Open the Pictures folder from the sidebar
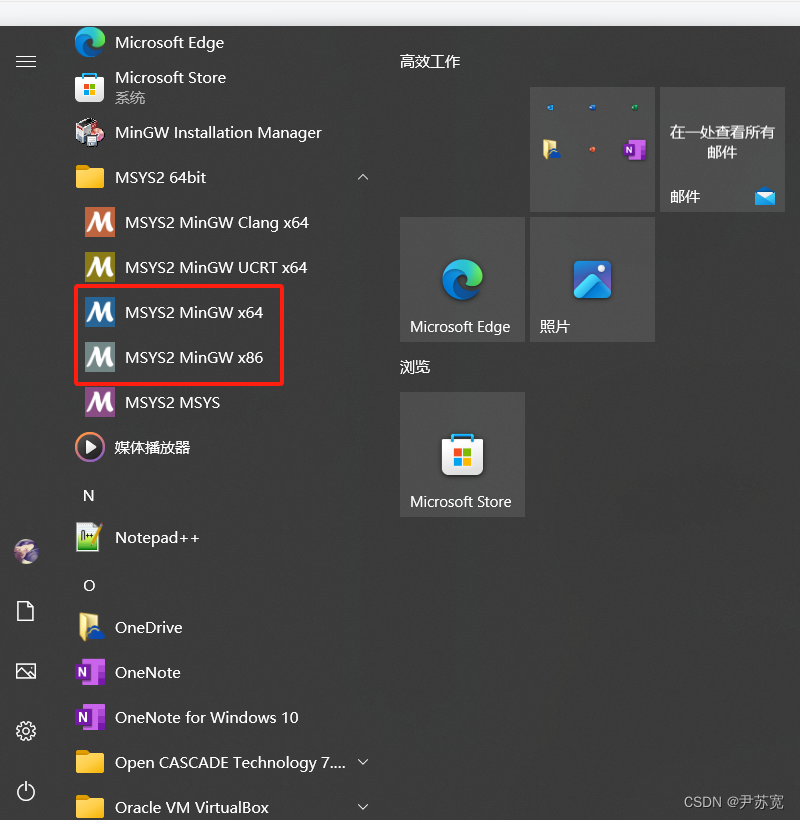 pyautogui.click(x=26, y=671)
